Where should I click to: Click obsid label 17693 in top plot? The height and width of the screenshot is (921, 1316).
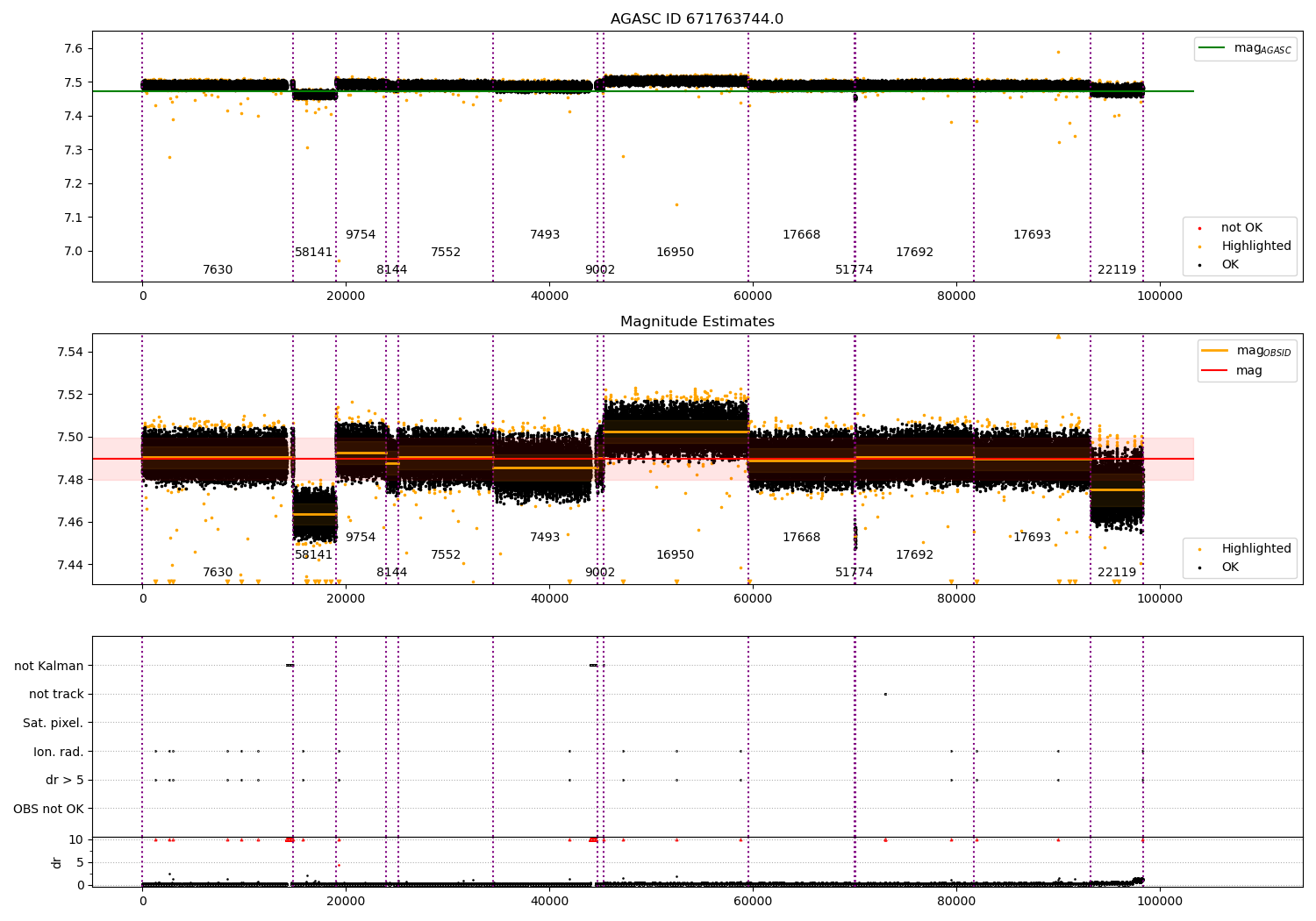pyautogui.click(x=1033, y=235)
